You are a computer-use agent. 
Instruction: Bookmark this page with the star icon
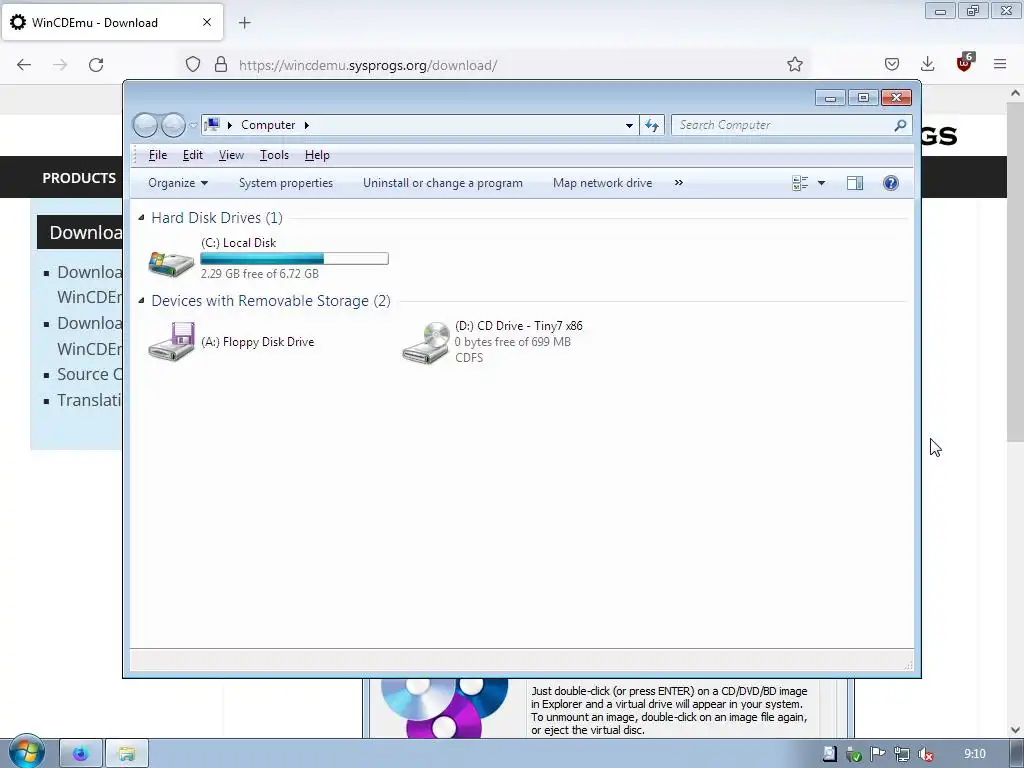pos(795,64)
